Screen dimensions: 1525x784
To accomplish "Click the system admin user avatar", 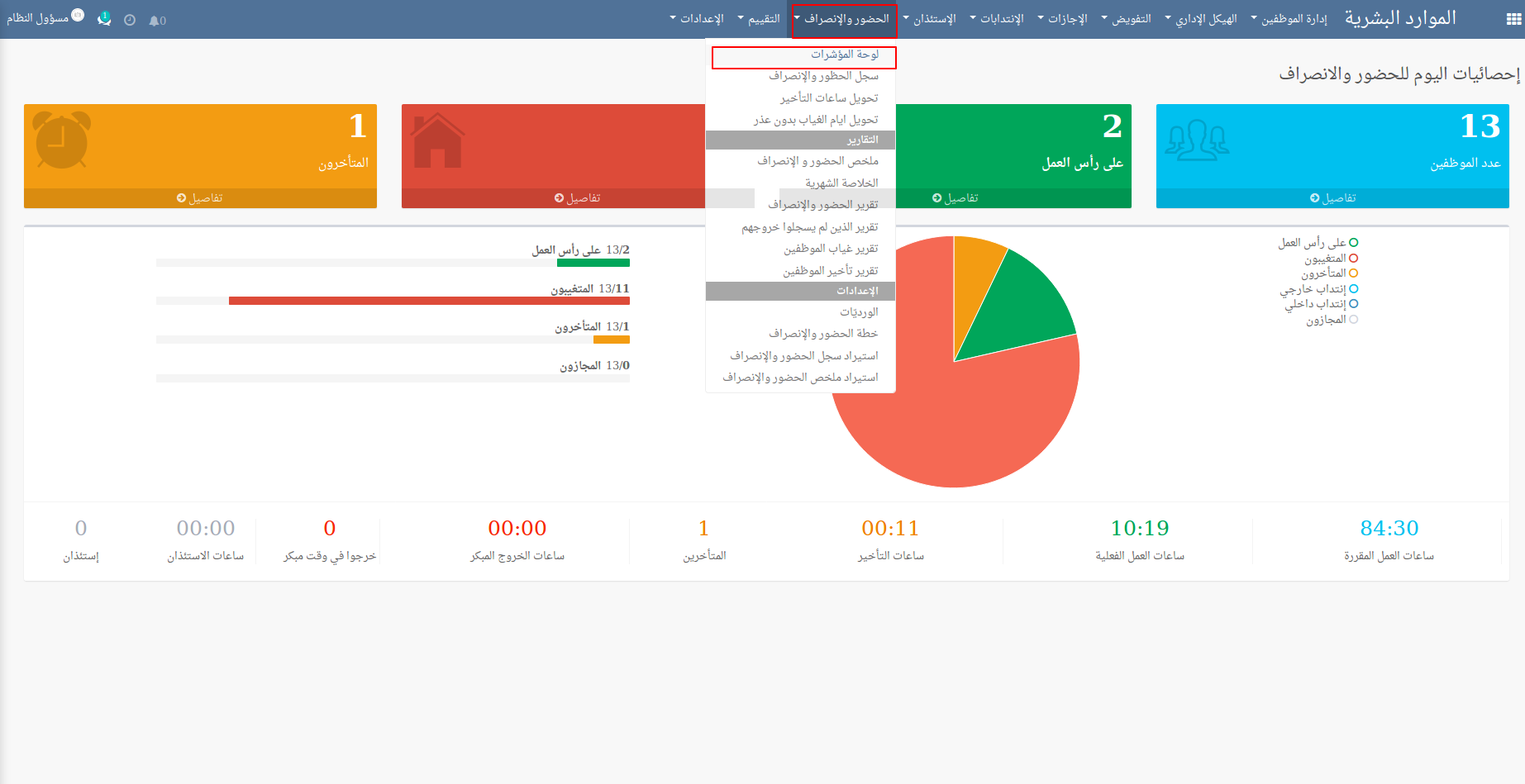I will click(x=78, y=15).
